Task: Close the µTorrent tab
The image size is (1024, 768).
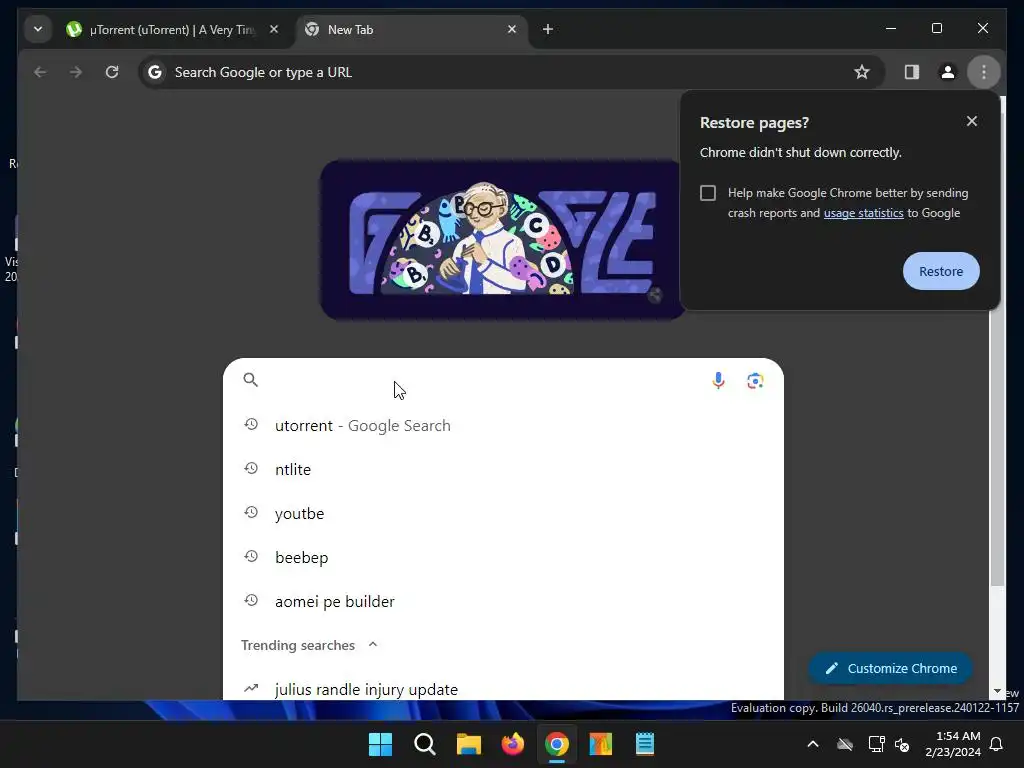Action: [274, 29]
